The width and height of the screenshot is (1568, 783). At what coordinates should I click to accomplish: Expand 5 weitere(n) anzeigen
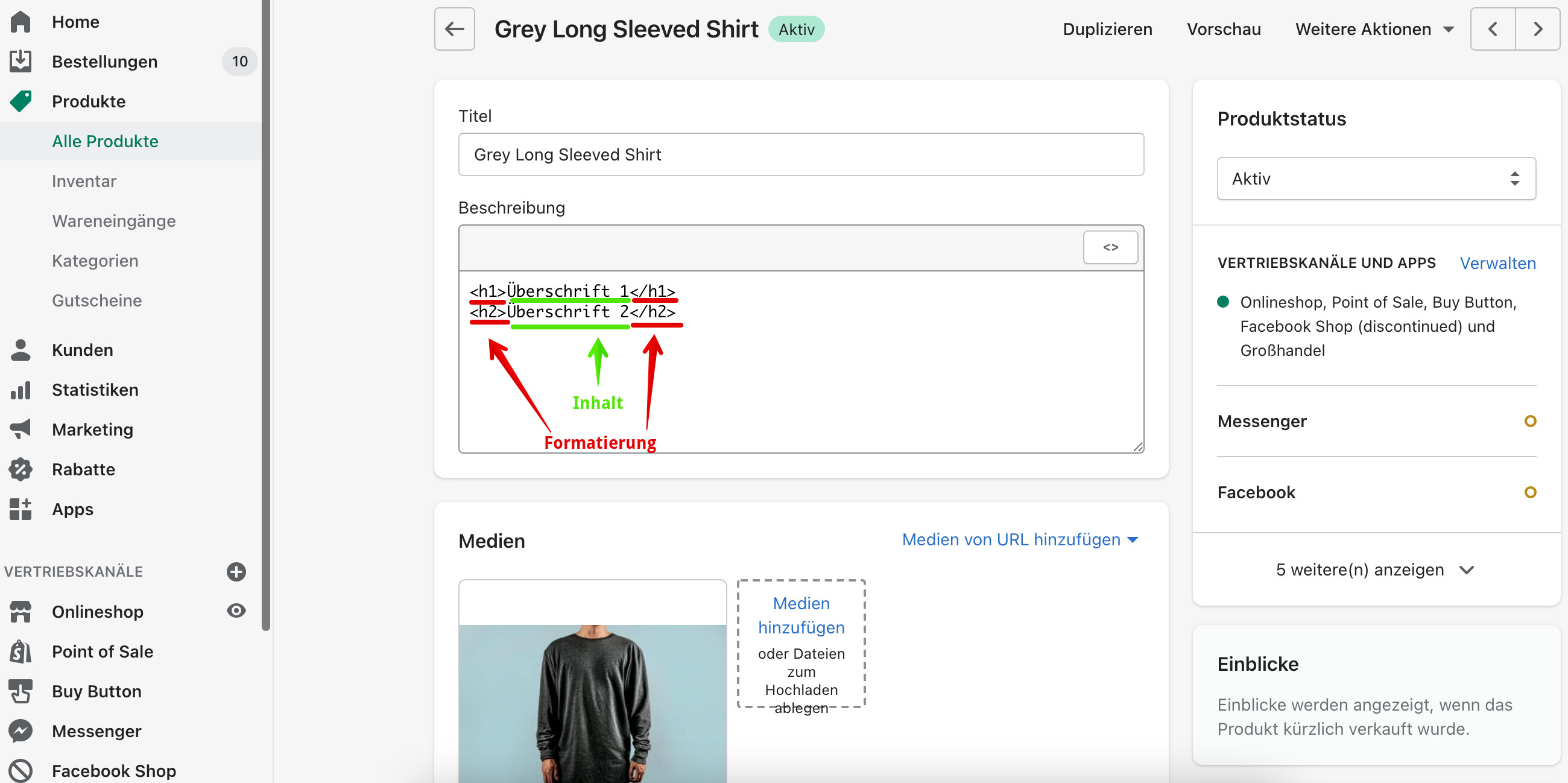1374,569
